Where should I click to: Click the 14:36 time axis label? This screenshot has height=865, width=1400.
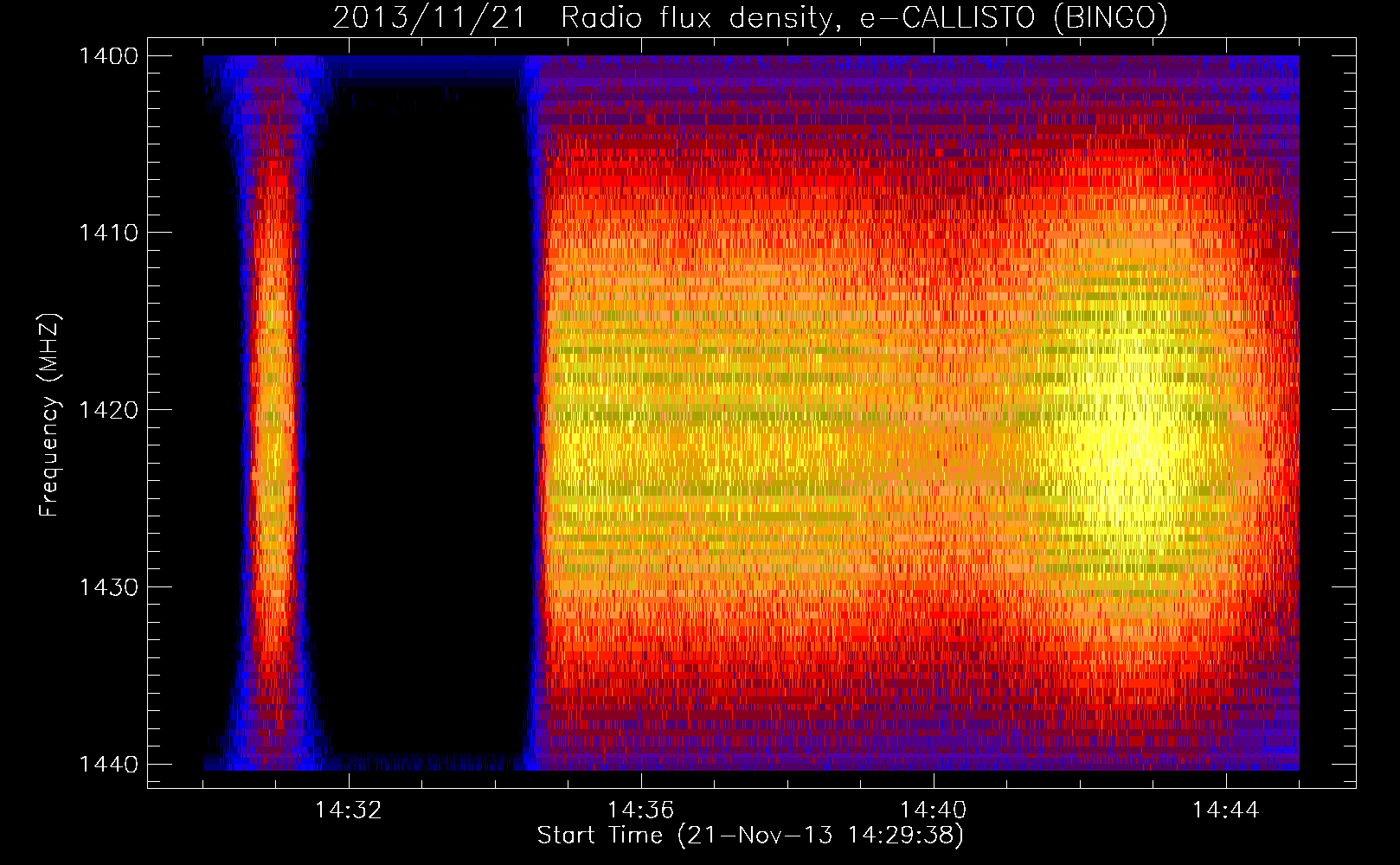coord(640,811)
